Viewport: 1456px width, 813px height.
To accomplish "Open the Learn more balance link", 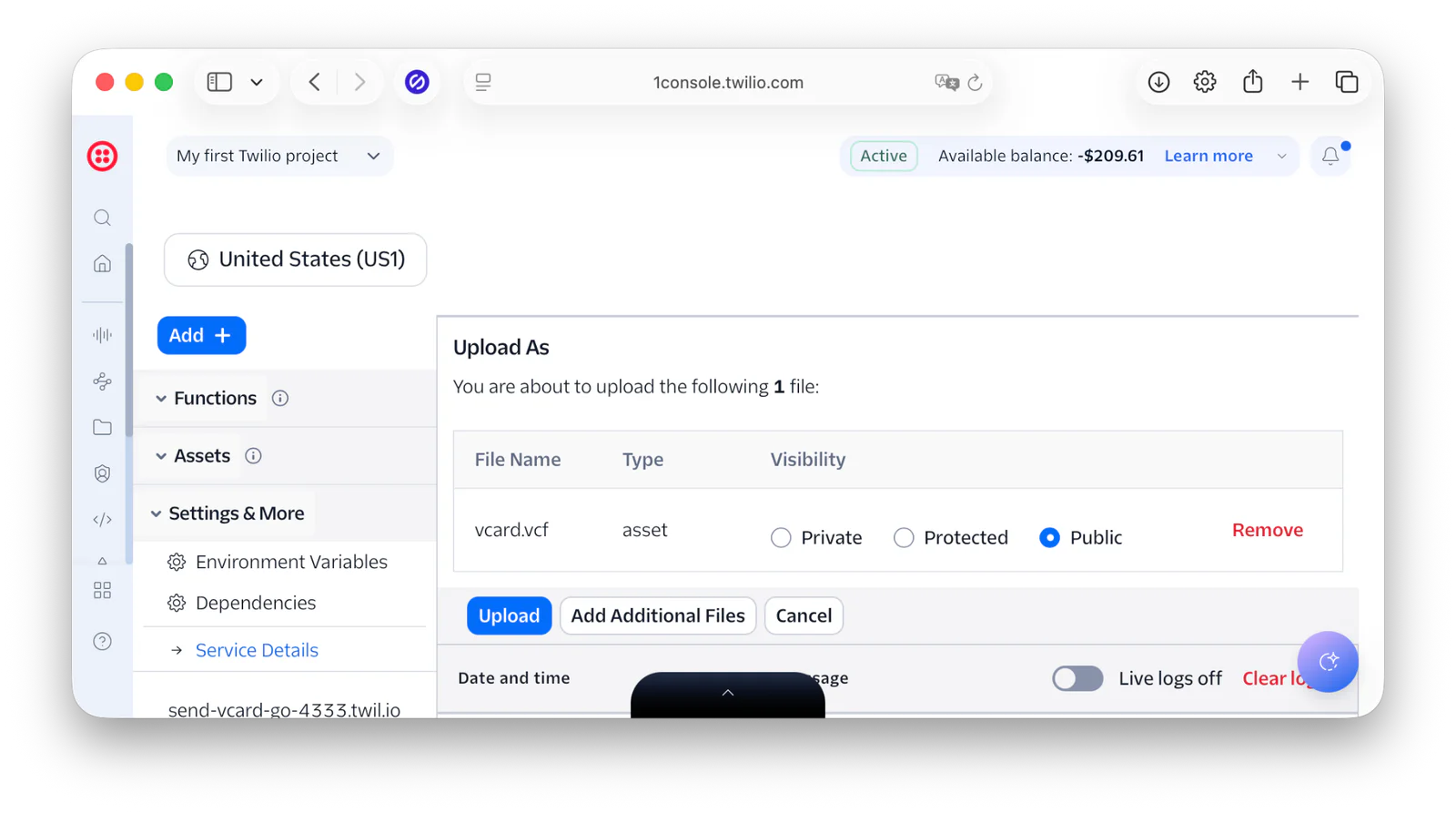I will tap(1208, 156).
